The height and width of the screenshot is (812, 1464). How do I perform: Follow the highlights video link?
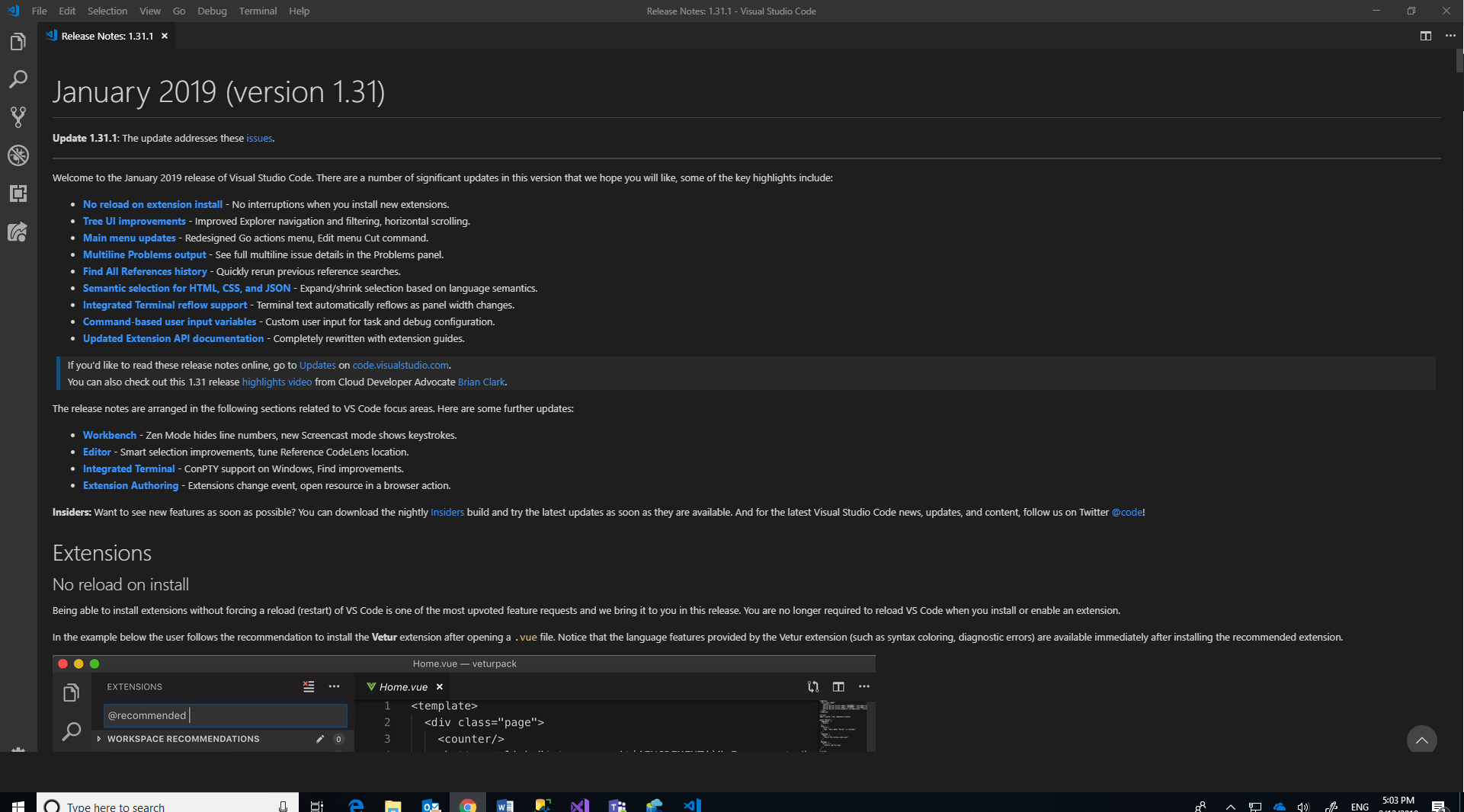coord(277,382)
